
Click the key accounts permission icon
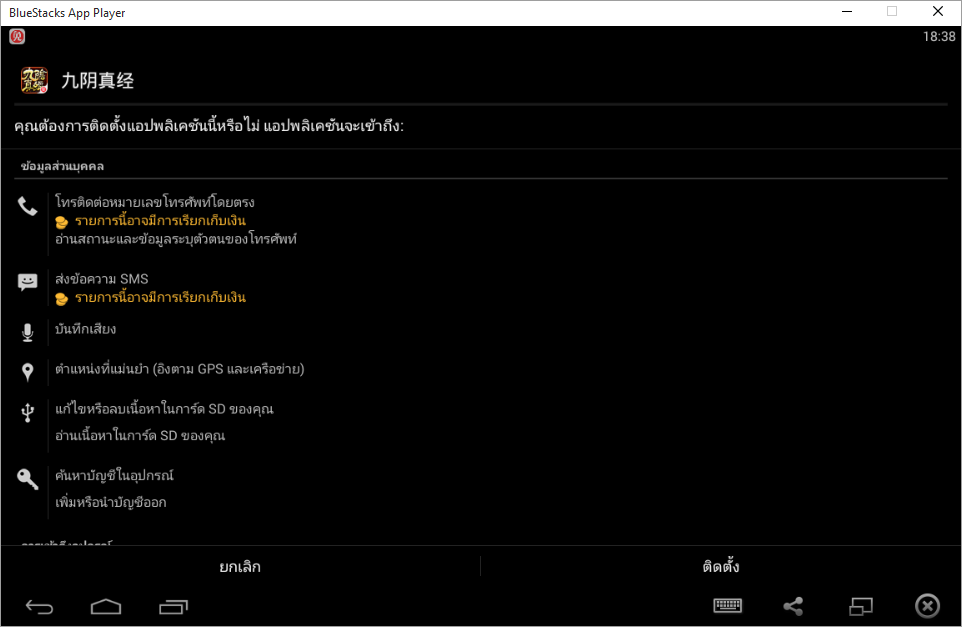click(x=28, y=479)
